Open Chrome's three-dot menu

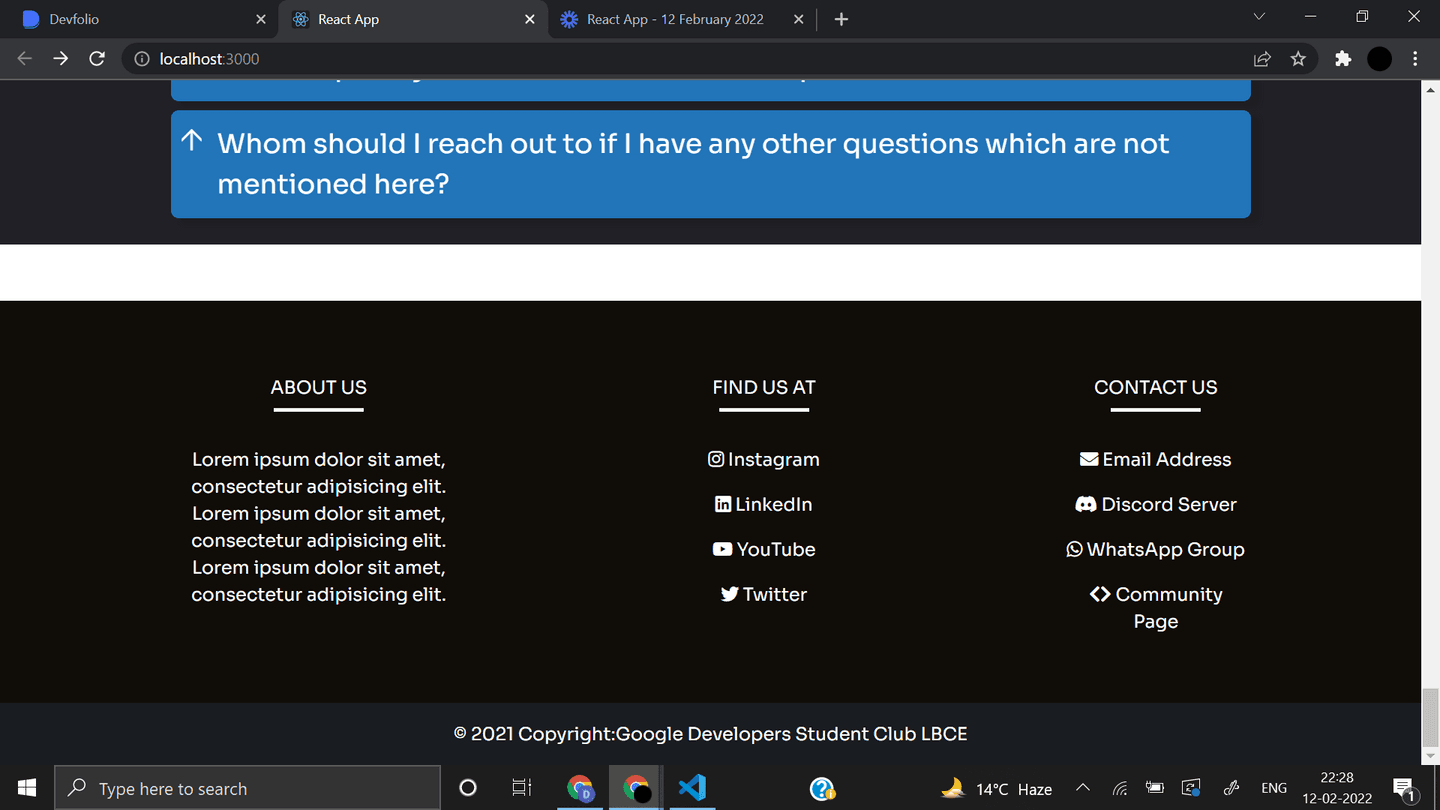click(x=1415, y=59)
